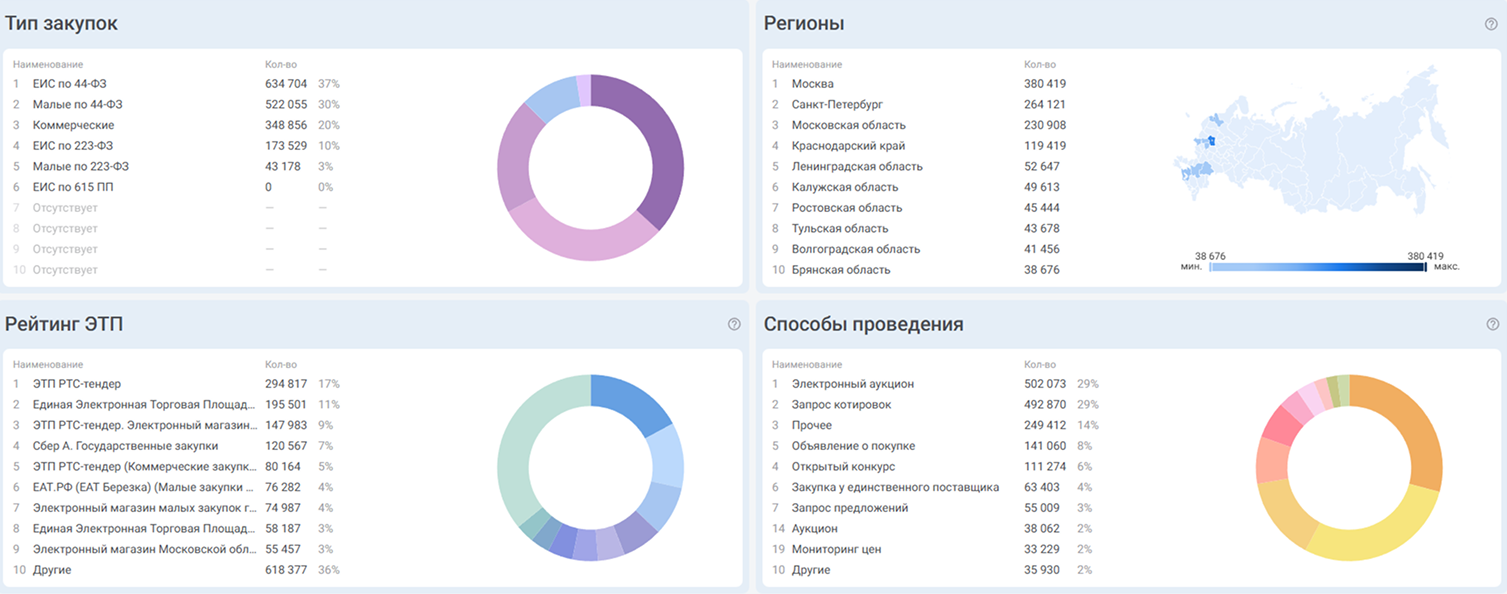Click the min-max color scale under the map
Screen dimensions: 1507x594
pos(1318,267)
